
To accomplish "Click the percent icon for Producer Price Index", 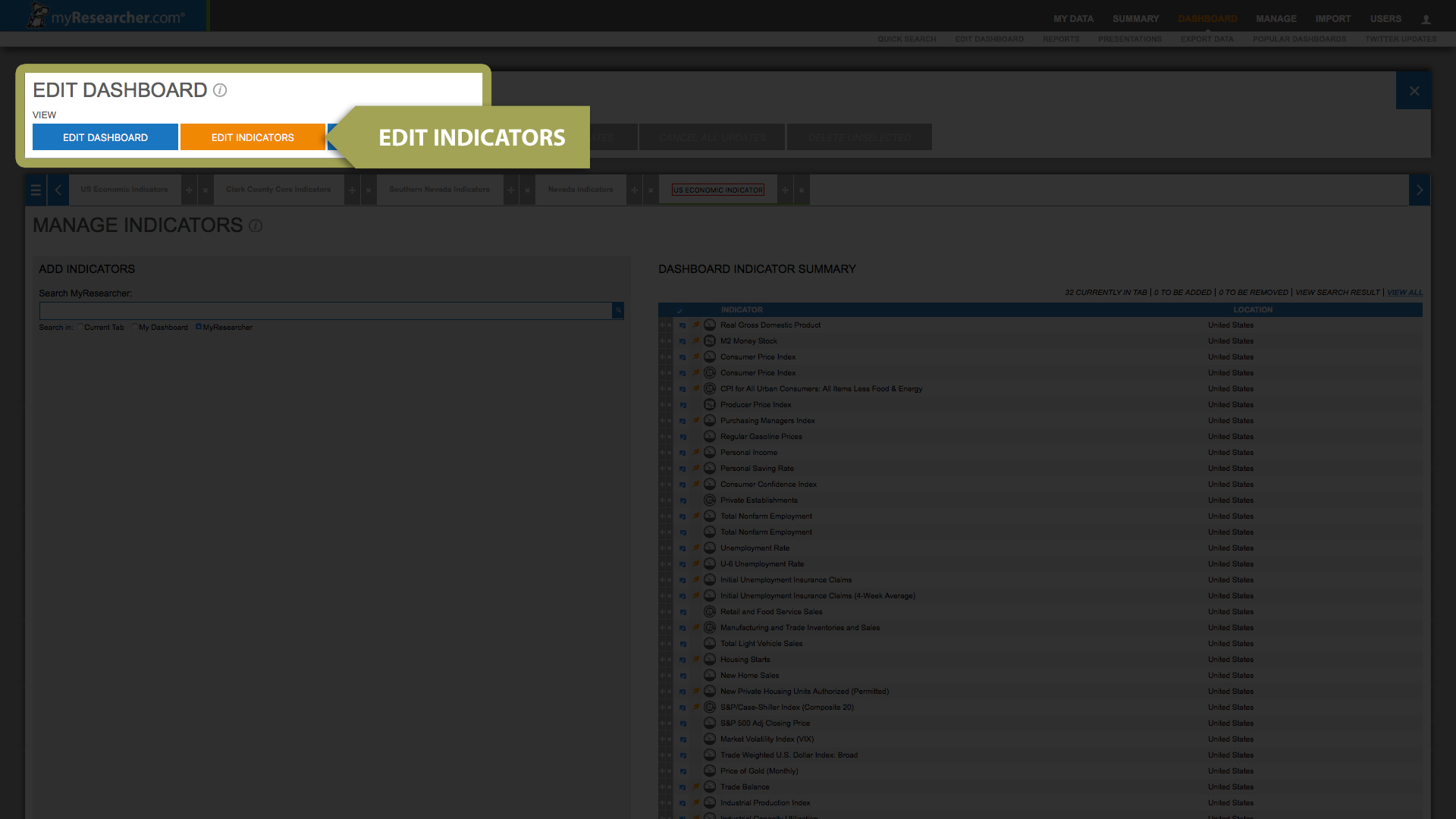I will pyautogui.click(x=710, y=404).
